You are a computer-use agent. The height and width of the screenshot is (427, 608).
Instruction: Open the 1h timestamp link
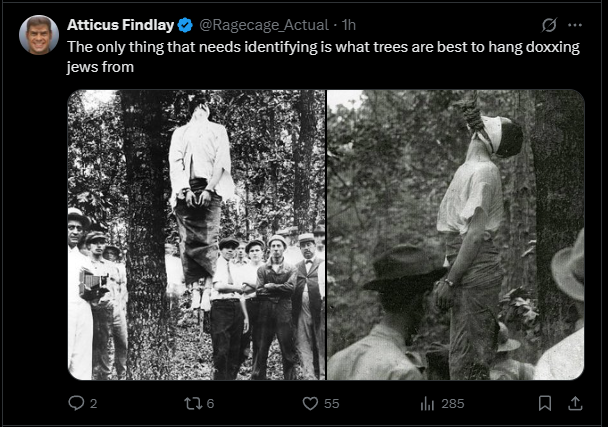click(350, 24)
